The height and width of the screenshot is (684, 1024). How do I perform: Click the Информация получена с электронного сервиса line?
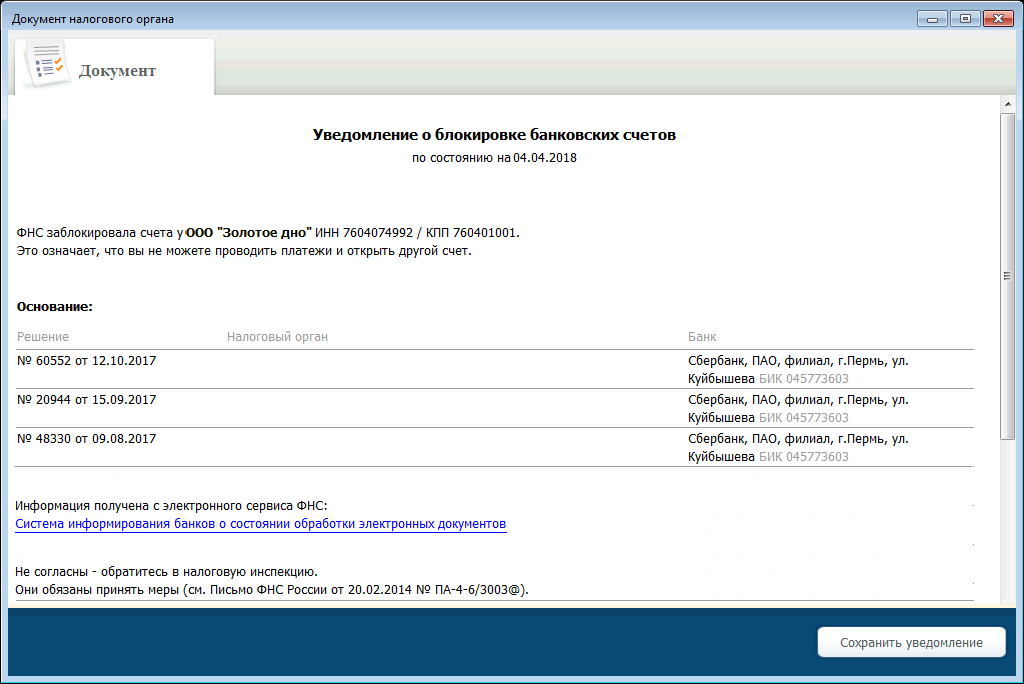[171, 506]
